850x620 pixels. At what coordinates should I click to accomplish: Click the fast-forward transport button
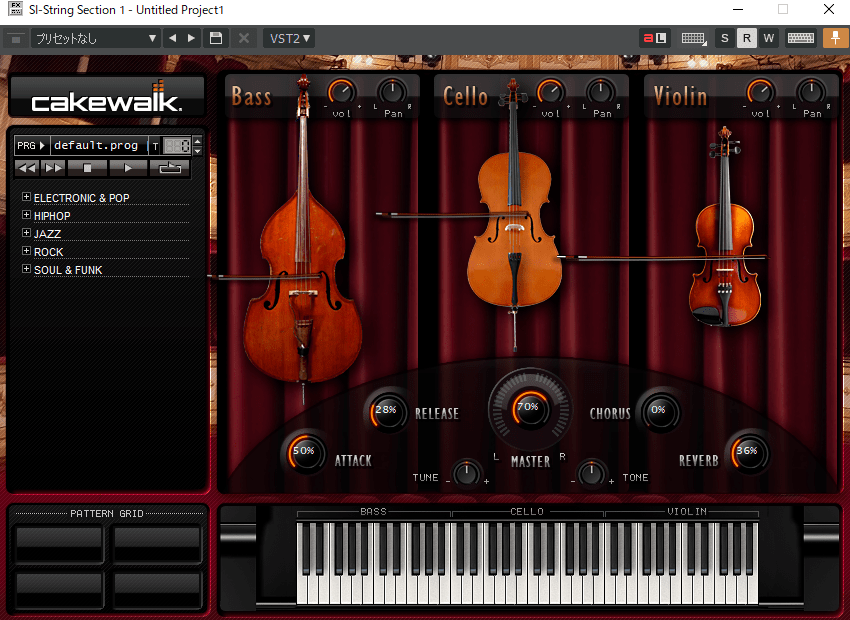53,168
